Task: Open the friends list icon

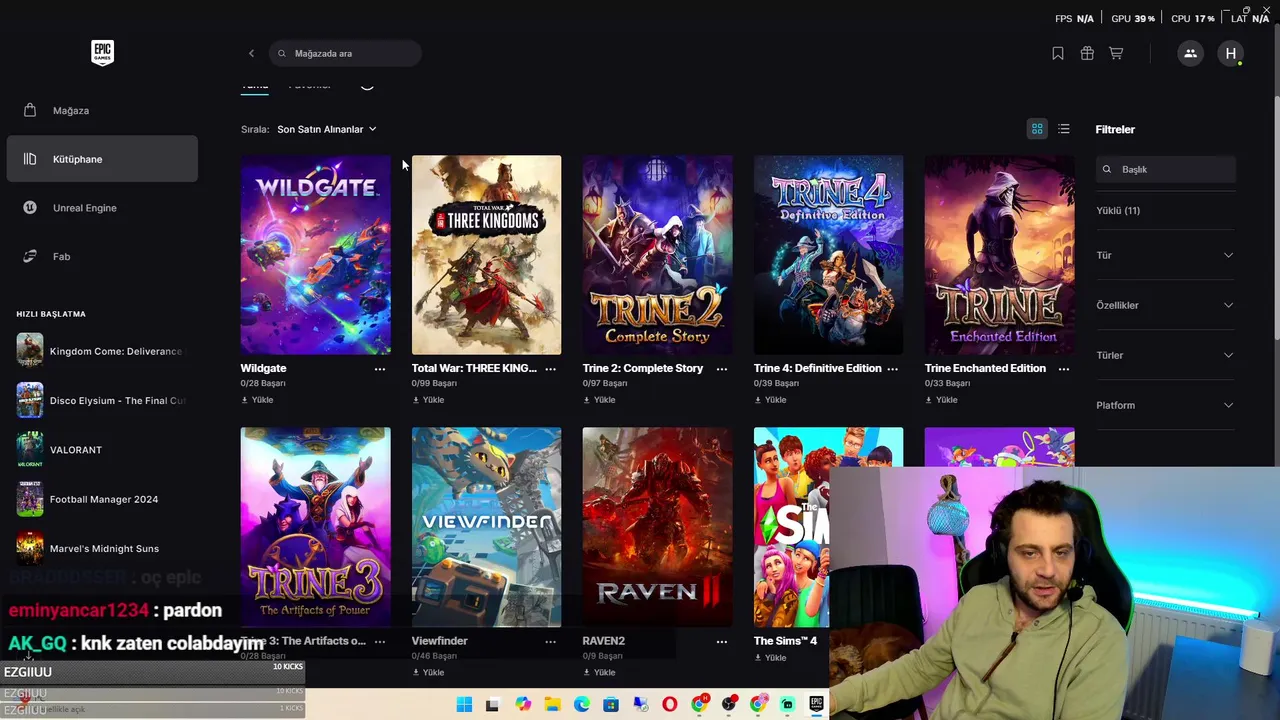Action: pos(1190,53)
